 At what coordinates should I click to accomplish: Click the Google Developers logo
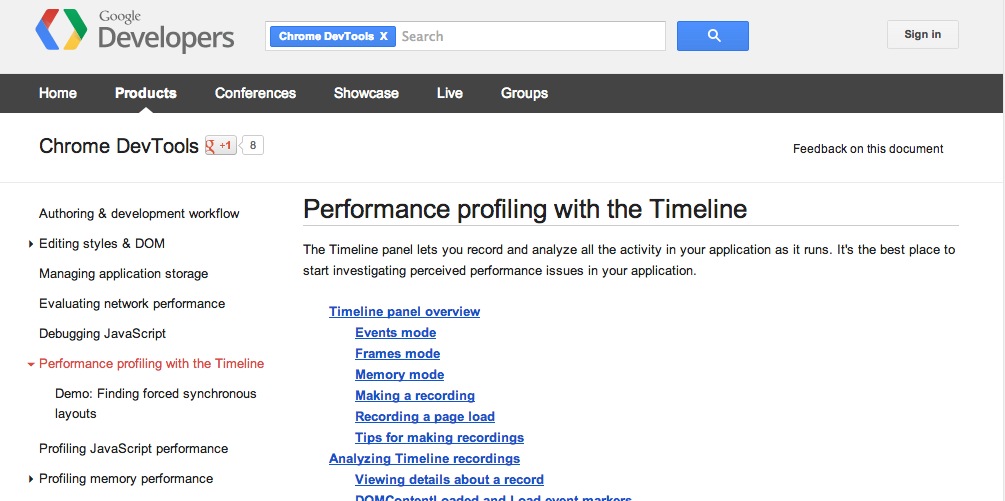point(134,32)
